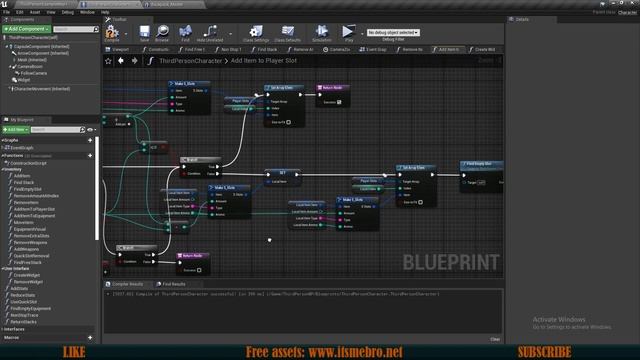This screenshot has height=360, width=640.
Task: Click Clear in compiler results
Action: point(495,340)
